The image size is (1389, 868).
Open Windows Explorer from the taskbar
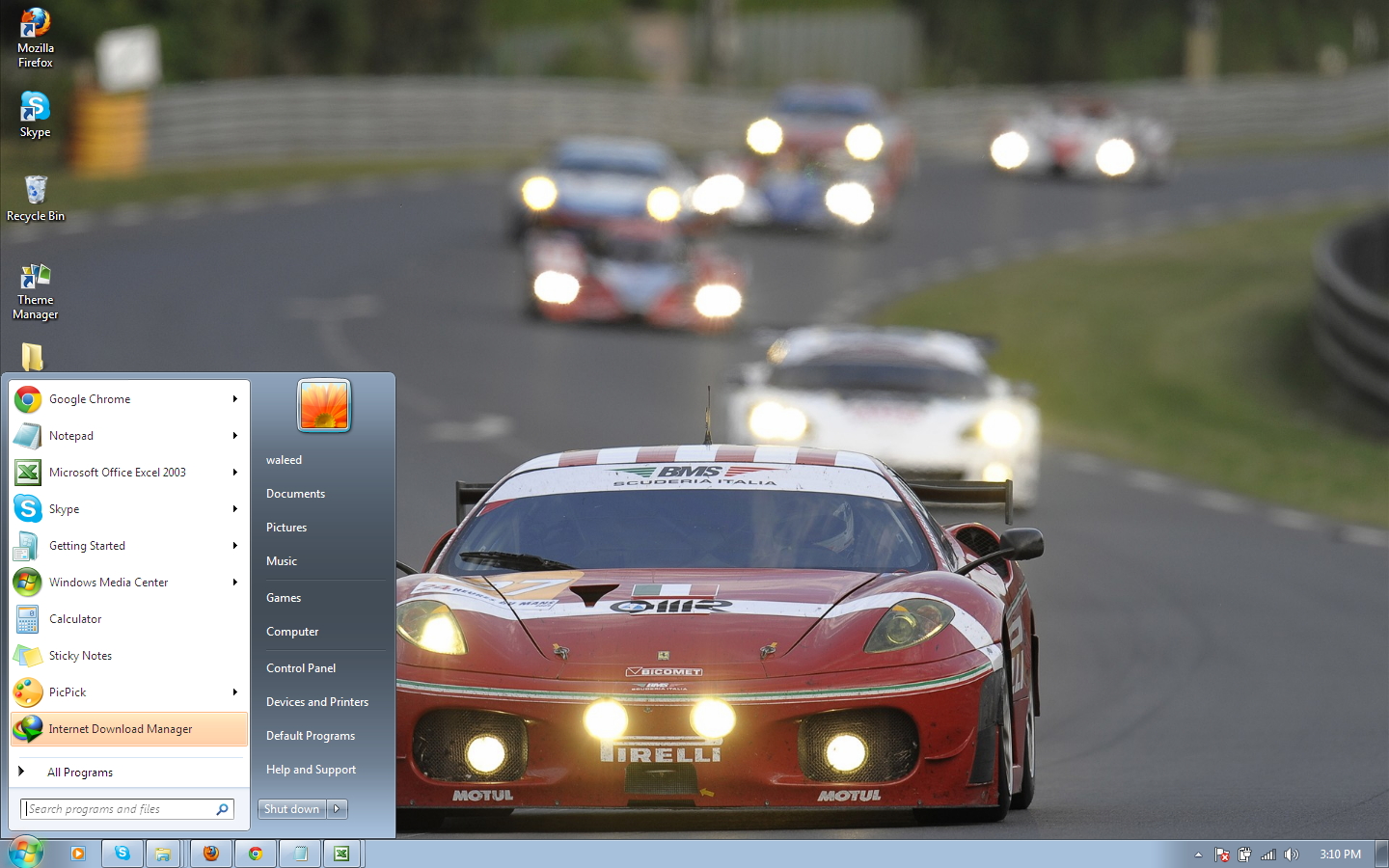(x=164, y=853)
